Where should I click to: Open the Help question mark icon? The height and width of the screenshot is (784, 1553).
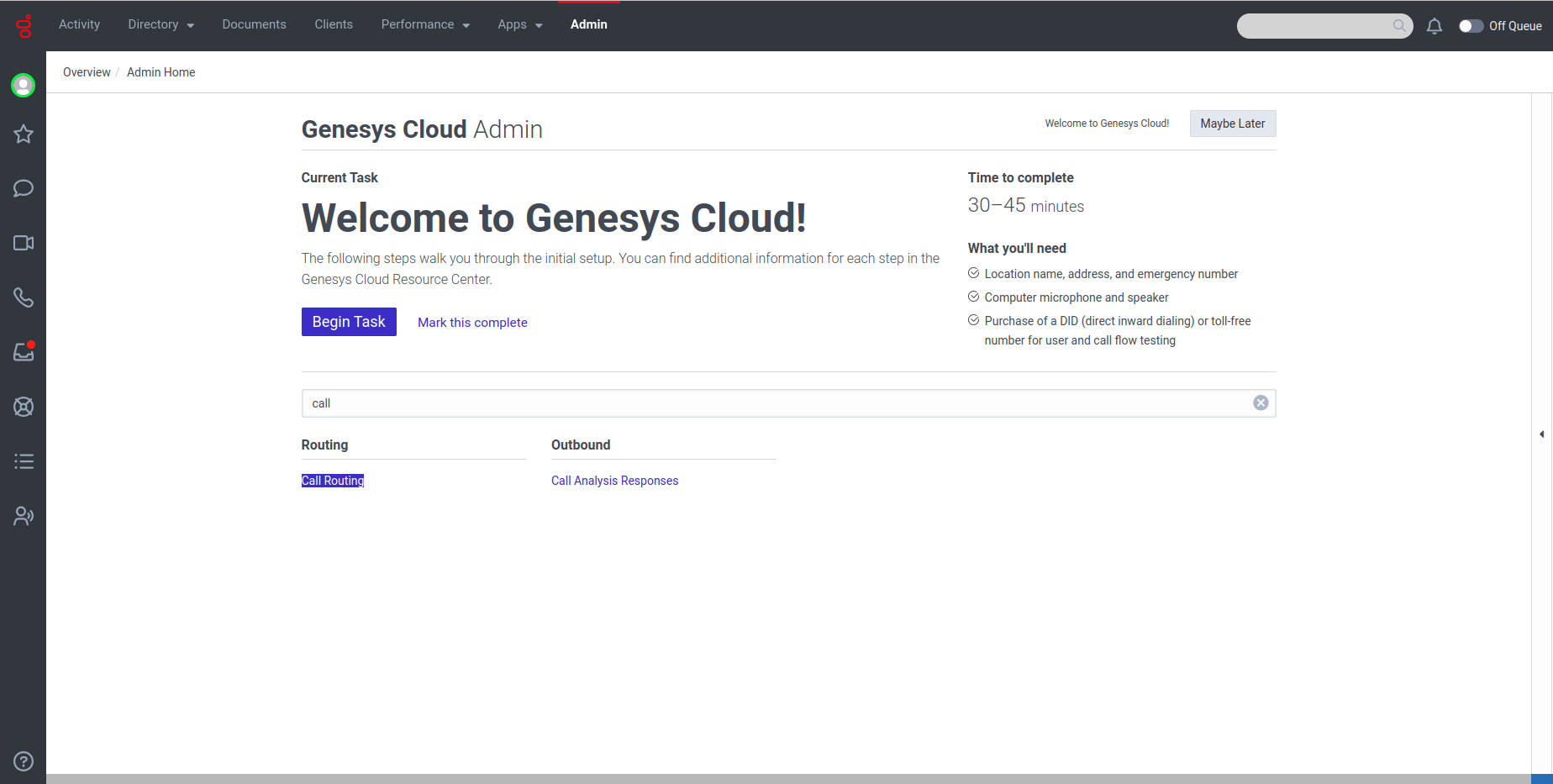pyautogui.click(x=24, y=761)
